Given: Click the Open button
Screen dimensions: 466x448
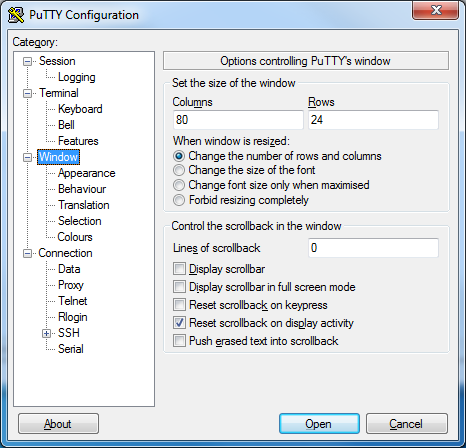Looking at the screenshot, I should click(x=319, y=424).
